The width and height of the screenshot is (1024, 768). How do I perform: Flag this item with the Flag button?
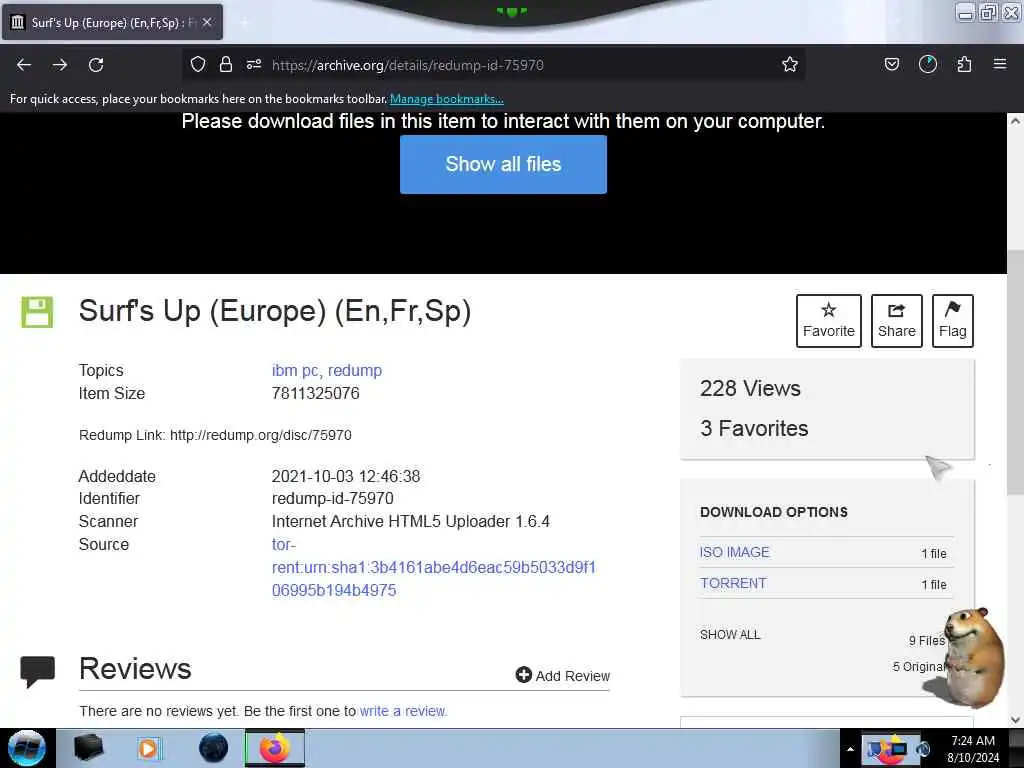pyautogui.click(x=953, y=321)
